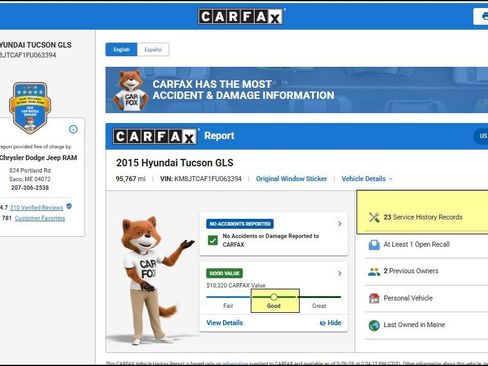The height and width of the screenshot is (366, 488).
Task: Click the green no-accident checkmark box
Action: tap(213, 240)
